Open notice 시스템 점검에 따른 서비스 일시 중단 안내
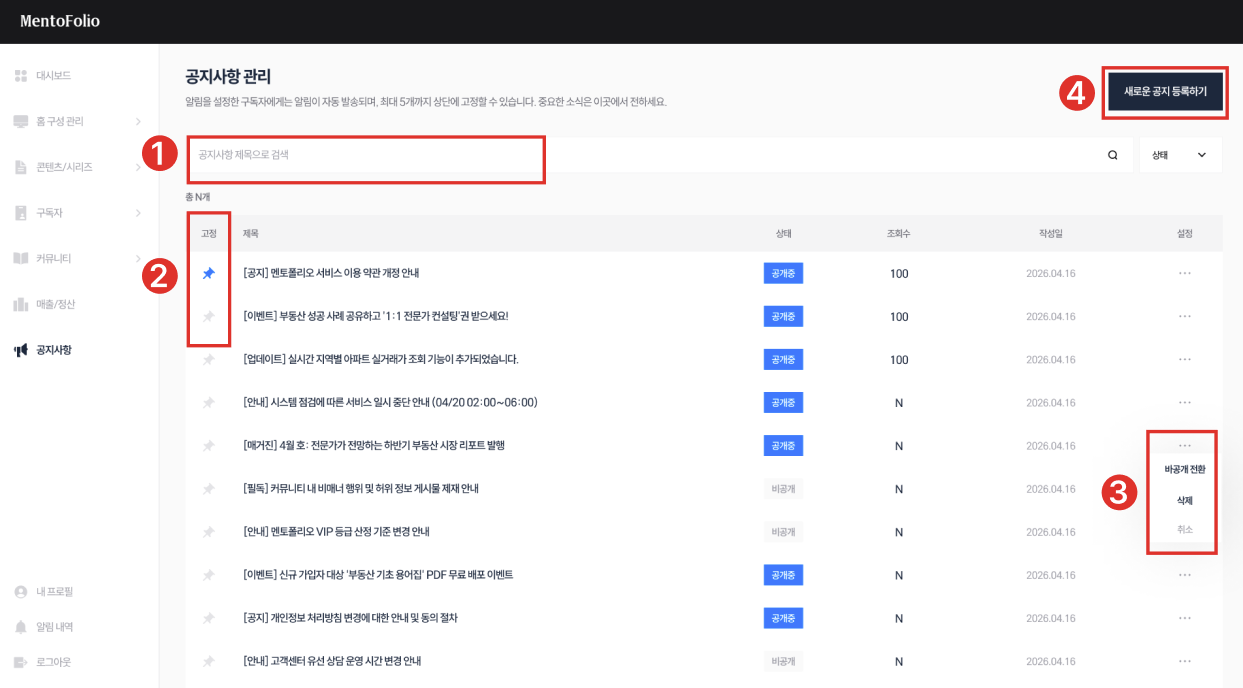The width and height of the screenshot is (1243, 688). [x=390, y=402]
